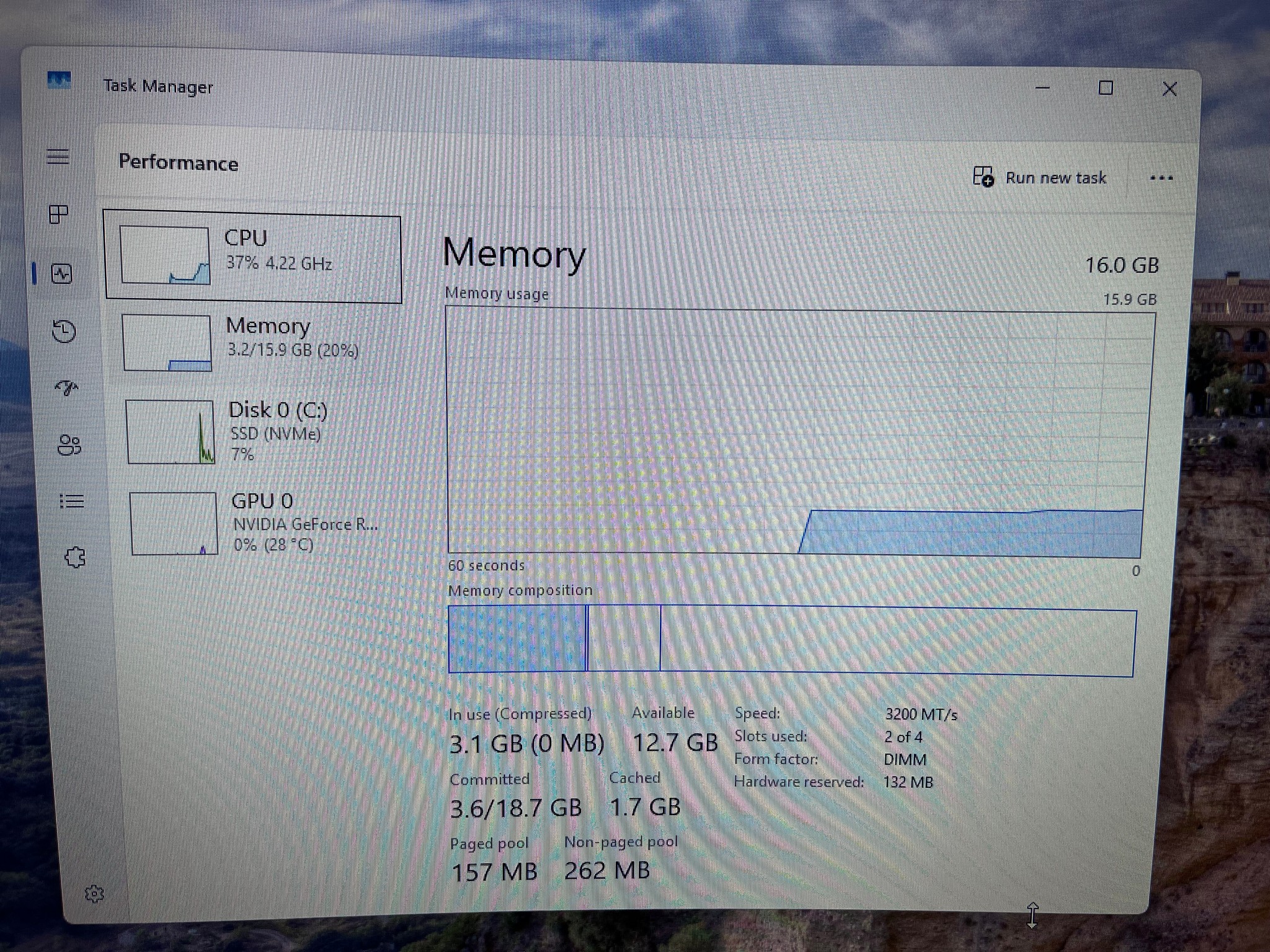Minimize the Task Manager window
The height and width of the screenshot is (952, 1270).
(x=1043, y=87)
